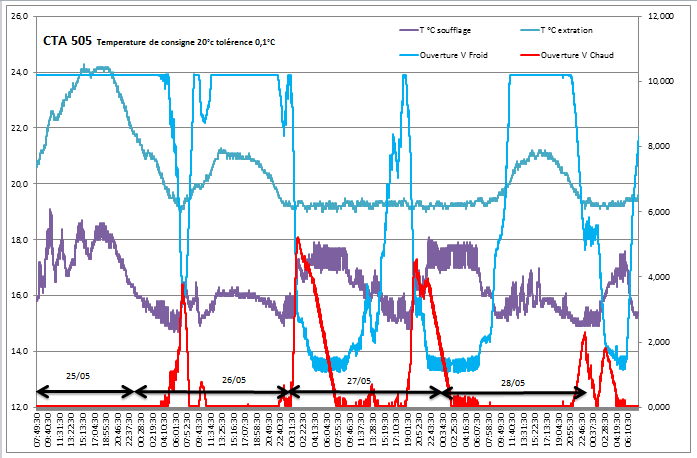This screenshot has width=697, height=458.
Task: Click the '18:55:30' time axis label
Action: 106,430
